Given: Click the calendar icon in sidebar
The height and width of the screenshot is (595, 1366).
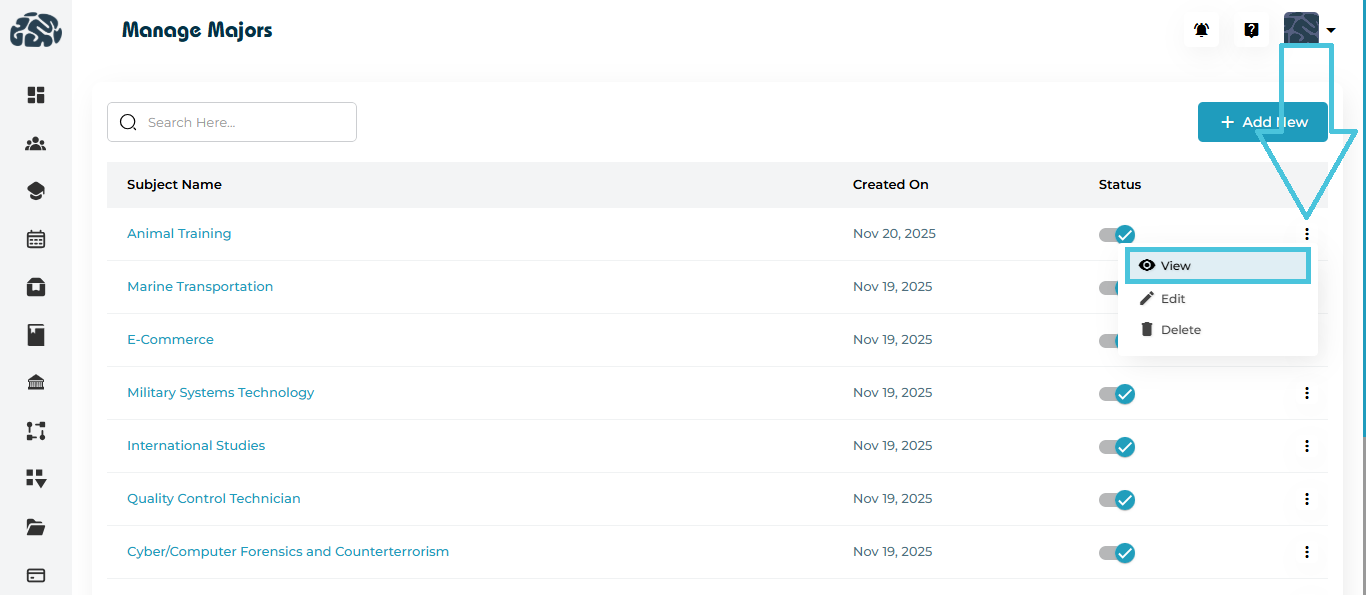Looking at the screenshot, I should coord(36,239).
